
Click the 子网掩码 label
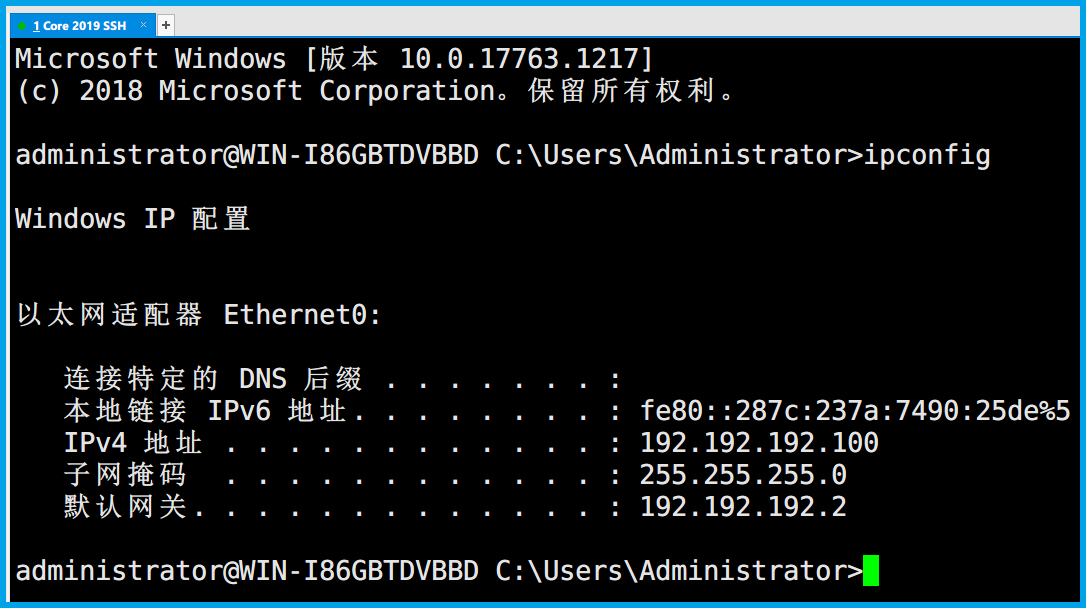click(x=125, y=475)
